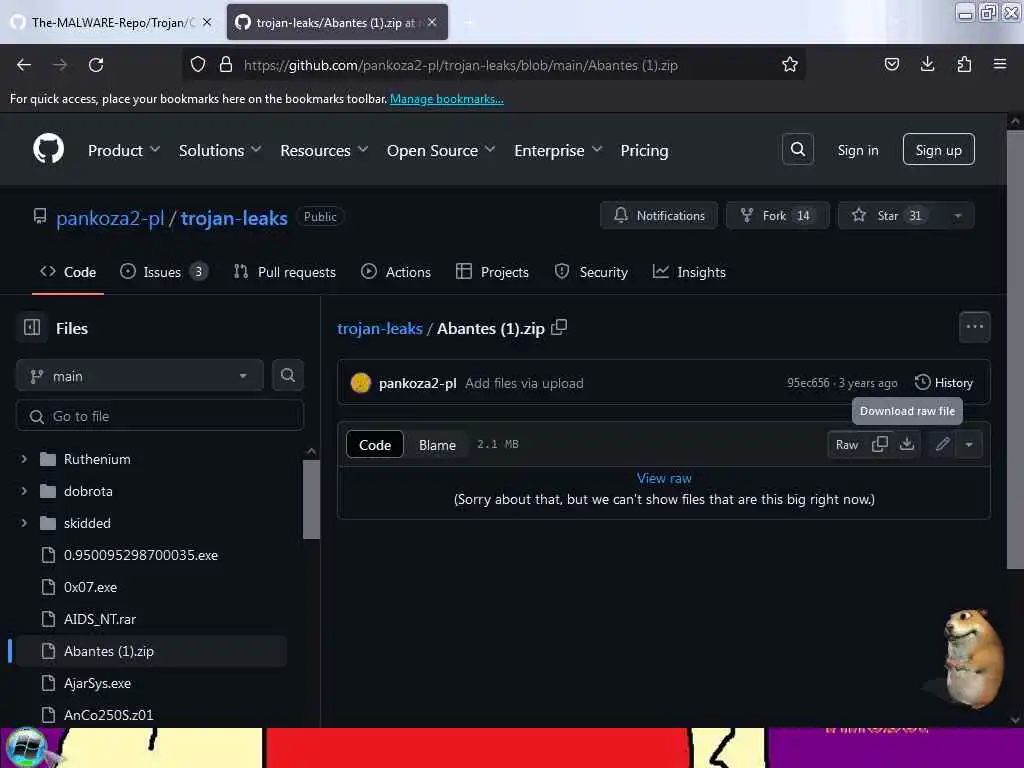Open the main branch selector dropdown

[140, 376]
